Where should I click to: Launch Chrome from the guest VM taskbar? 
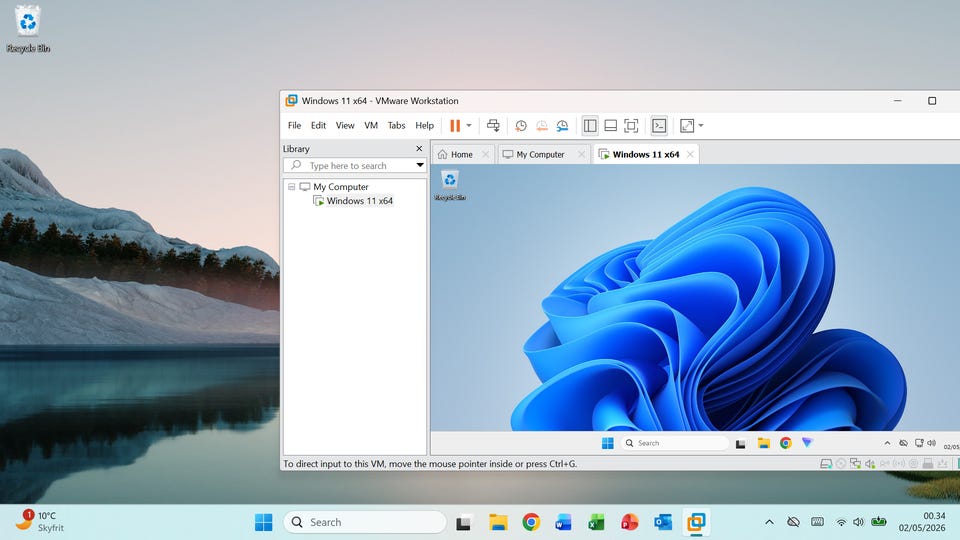(786, 443)
